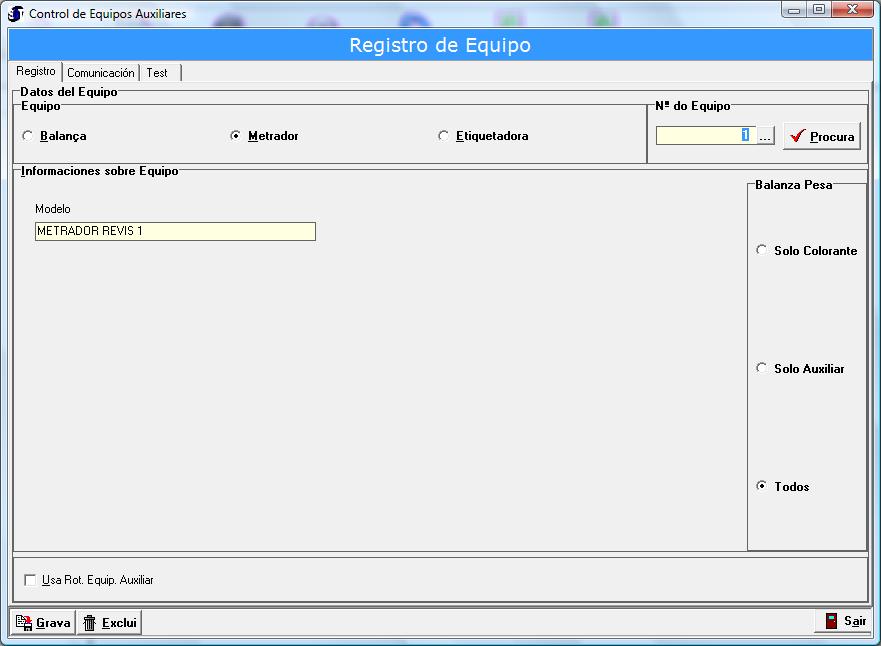This screenshot has height=646, width=881.
Task: Minimize the Control de Equipos window
Action: pos(795,10)
